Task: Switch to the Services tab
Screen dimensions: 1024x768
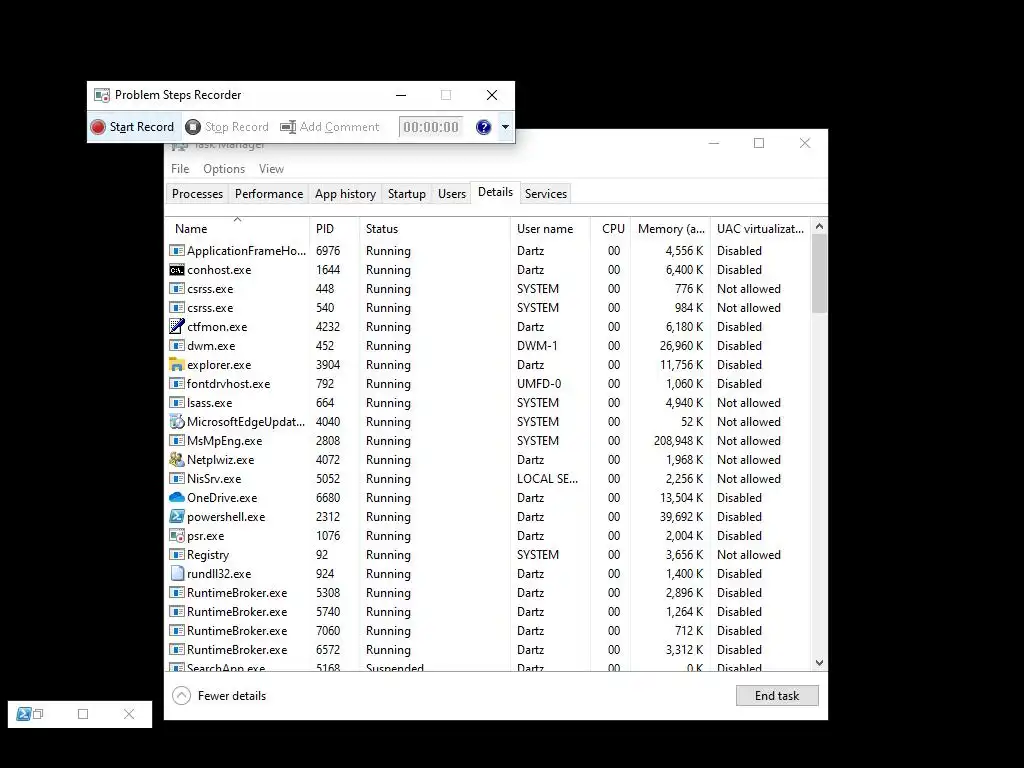Action: tap(546, 194)
